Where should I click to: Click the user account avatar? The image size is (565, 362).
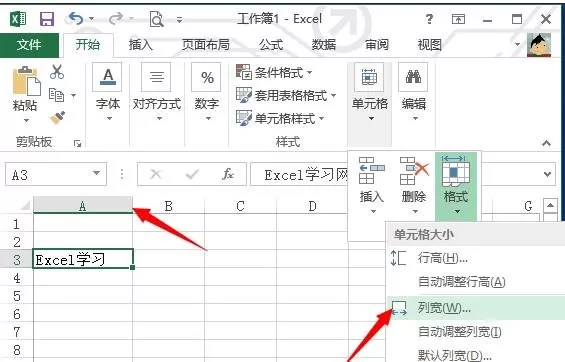539,45
